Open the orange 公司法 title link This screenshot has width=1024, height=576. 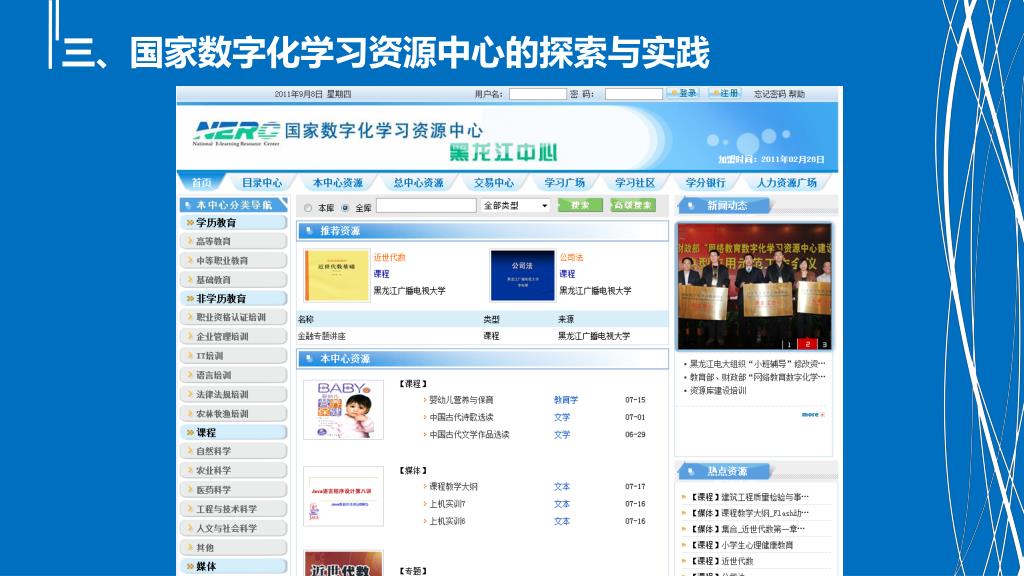[x=571, y=257]
